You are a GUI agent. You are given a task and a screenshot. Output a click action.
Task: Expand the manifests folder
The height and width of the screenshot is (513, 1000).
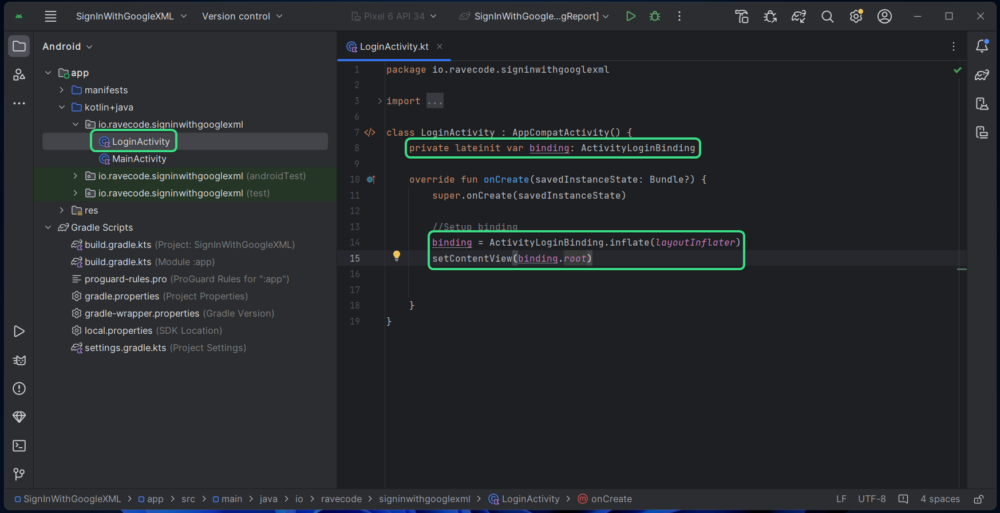(x=62, y=90)
